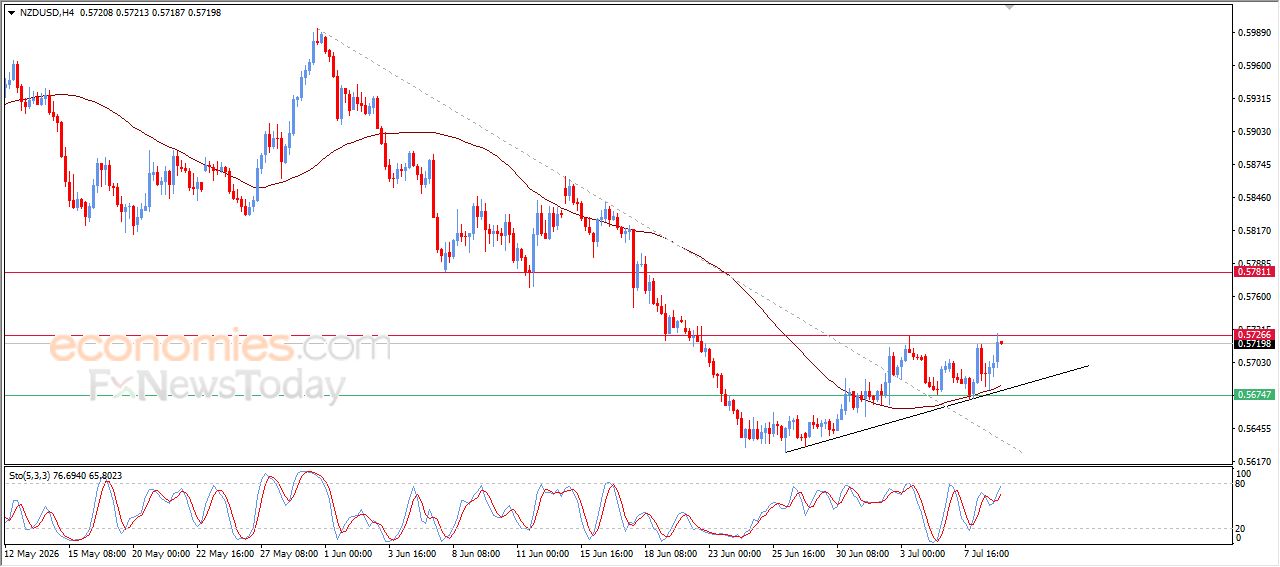Click the 23 Jun 00:00 time axis label

[x=734, y=552]
